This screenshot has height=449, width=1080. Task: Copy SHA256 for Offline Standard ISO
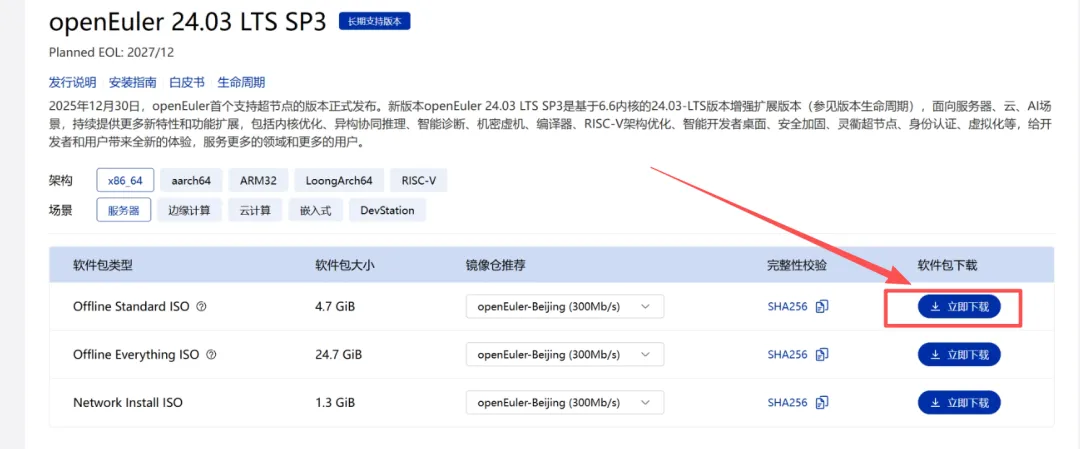click(822, 307)
